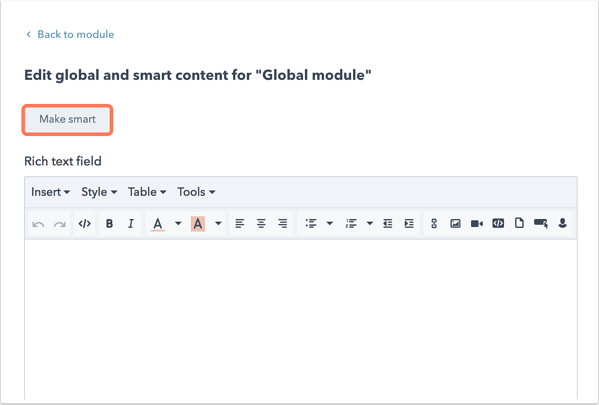The width and height of the screenshot is (599, 405).
Task: Expand the background color dropdown arrow
Action: point(218,223)
